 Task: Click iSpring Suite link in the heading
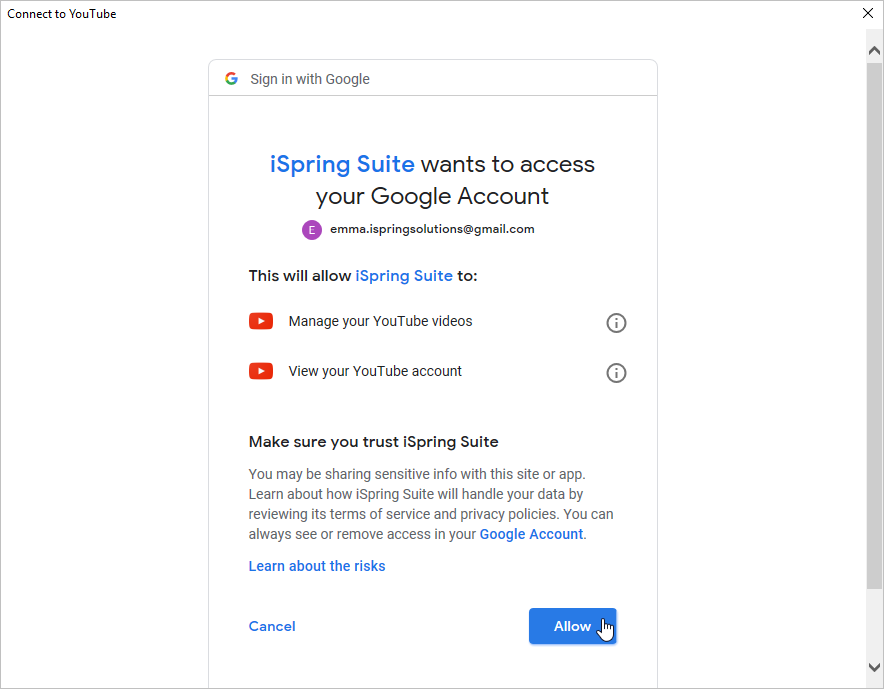click(x=342, y=164)
